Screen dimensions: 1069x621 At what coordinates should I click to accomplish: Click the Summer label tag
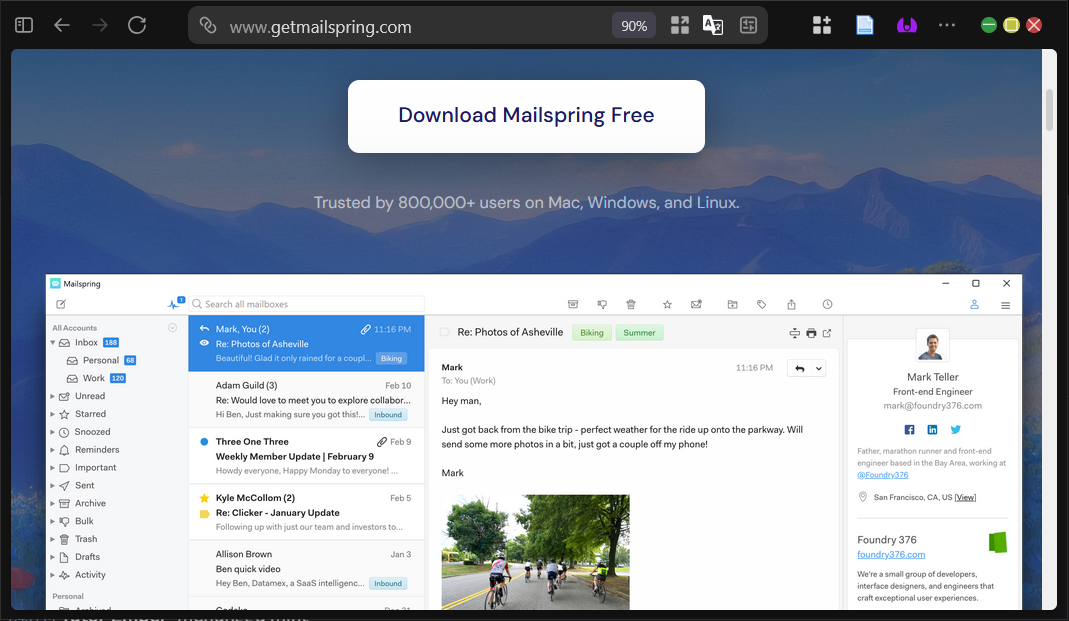[639, 333]
